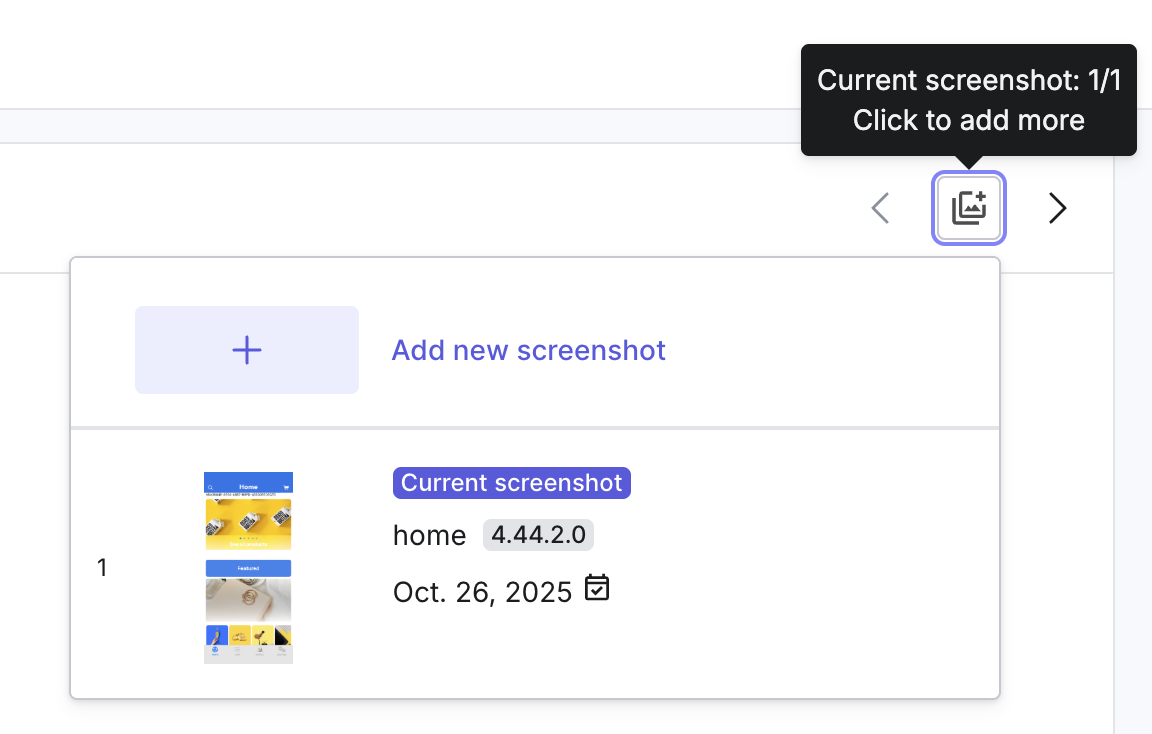Click the gold rings photo in thumbnail
The image size is (1152, 734).
(248, 600)
